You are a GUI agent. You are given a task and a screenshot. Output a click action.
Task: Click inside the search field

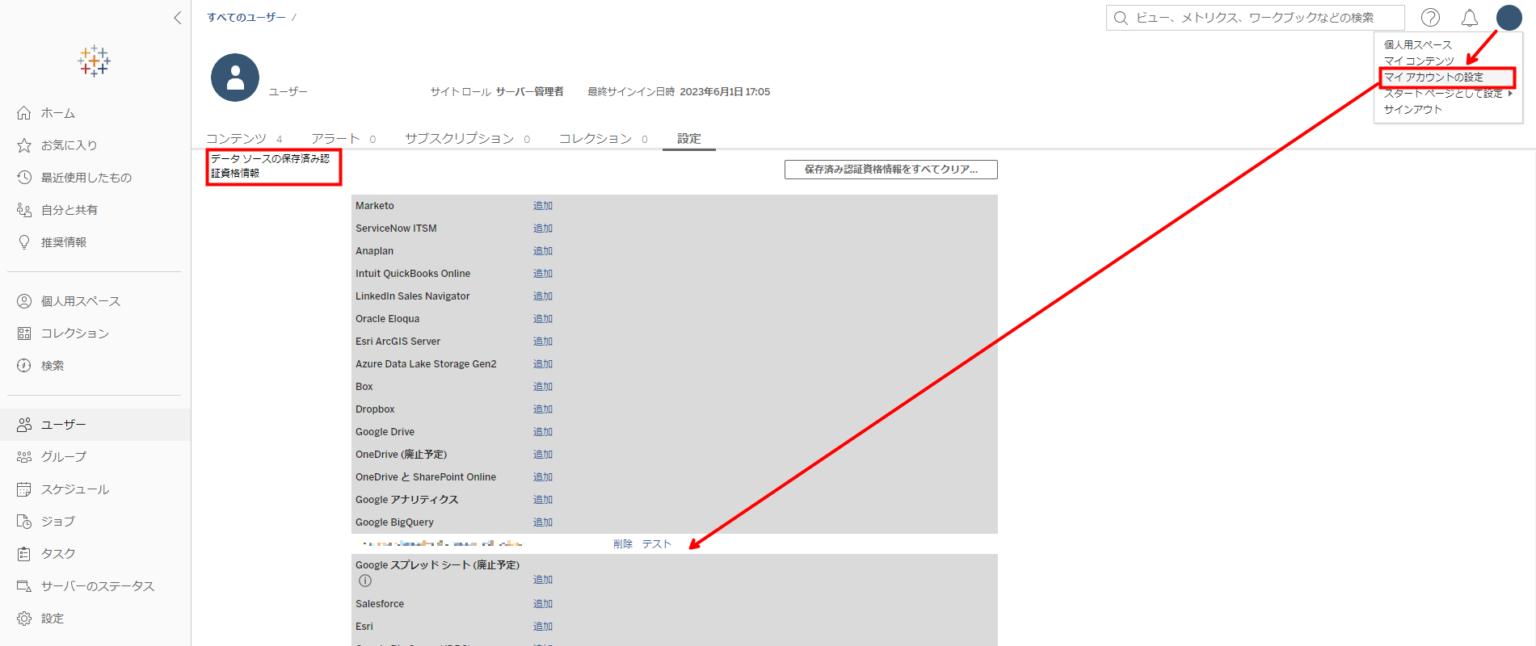pos(1255,17)
